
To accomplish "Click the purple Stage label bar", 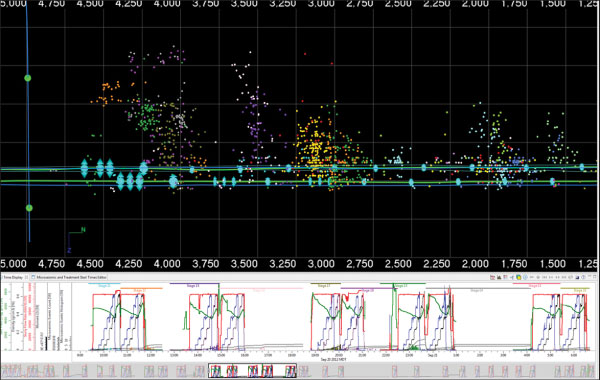I will [x=194, y=284].
